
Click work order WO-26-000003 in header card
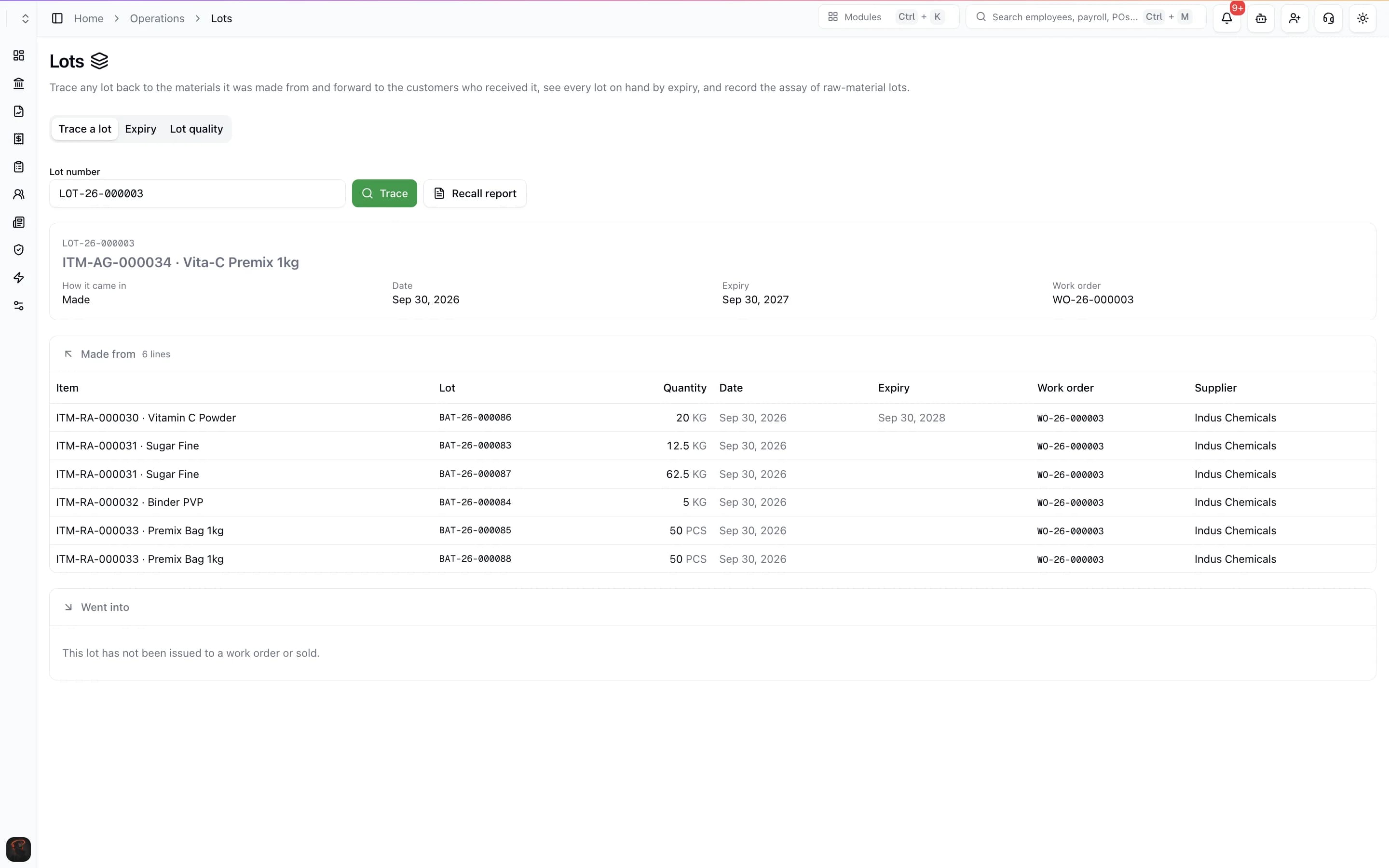(1092, 299)
